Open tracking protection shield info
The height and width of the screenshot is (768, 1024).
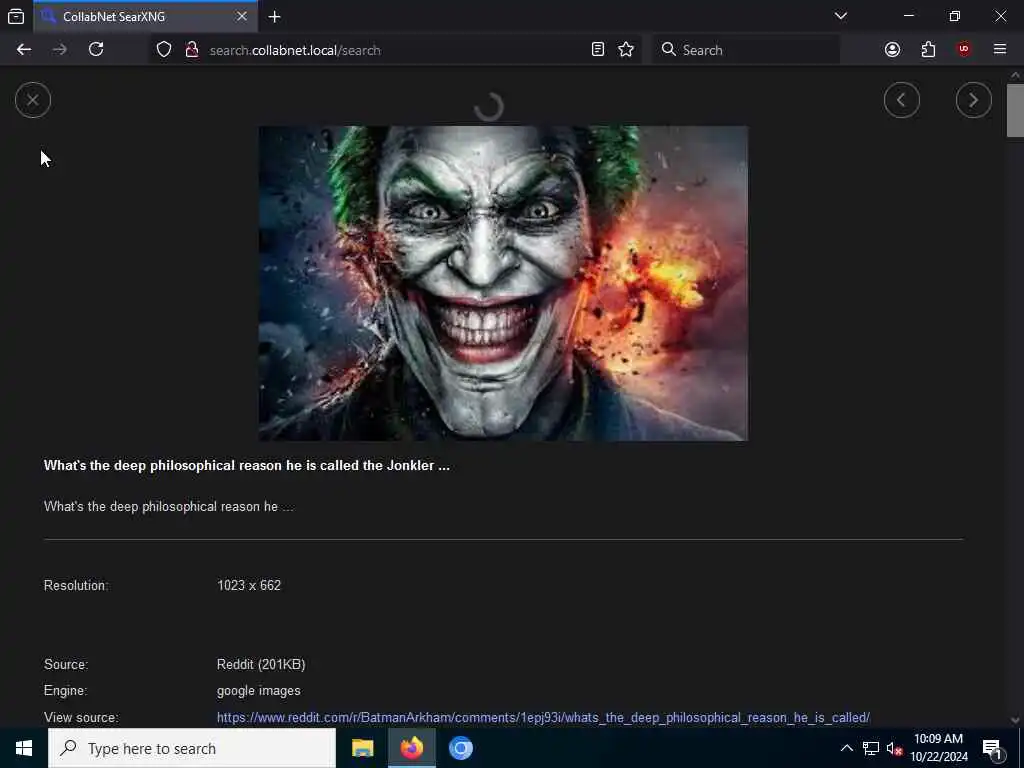click(164, 50)
